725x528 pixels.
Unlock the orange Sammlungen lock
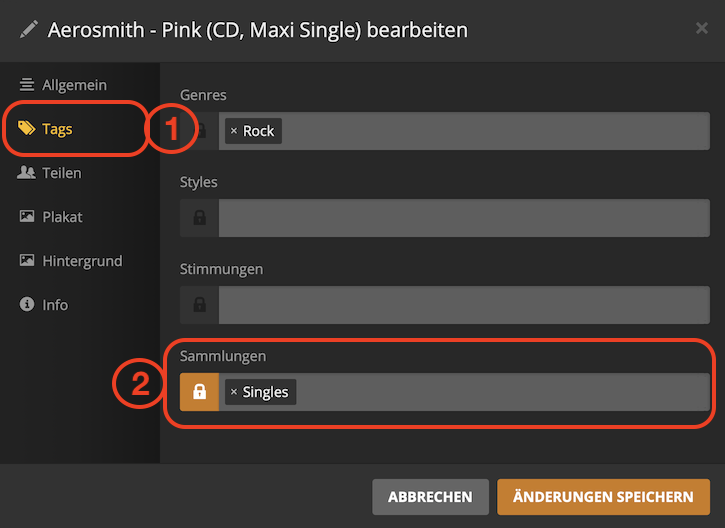pyautogui.click(x=199, y=392)
